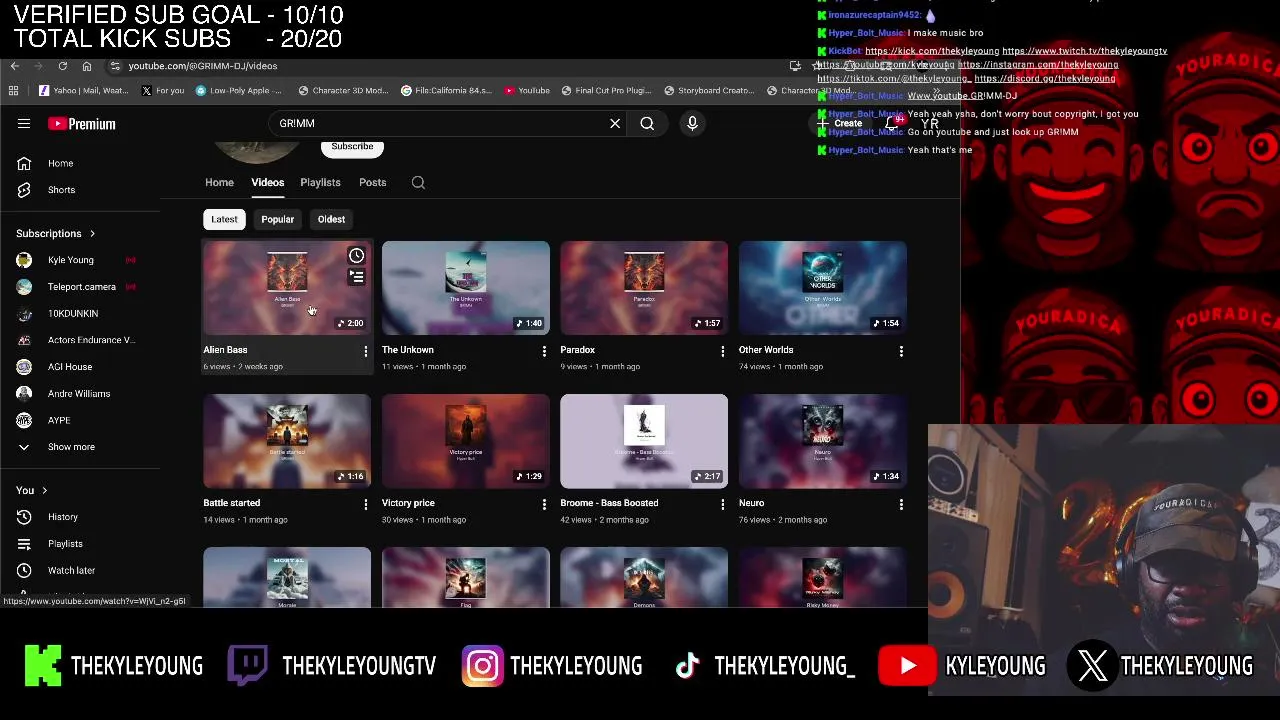Click the Battle started video title
The height and width of the screenshot is (720, 1280).
(x=231, y=503)
